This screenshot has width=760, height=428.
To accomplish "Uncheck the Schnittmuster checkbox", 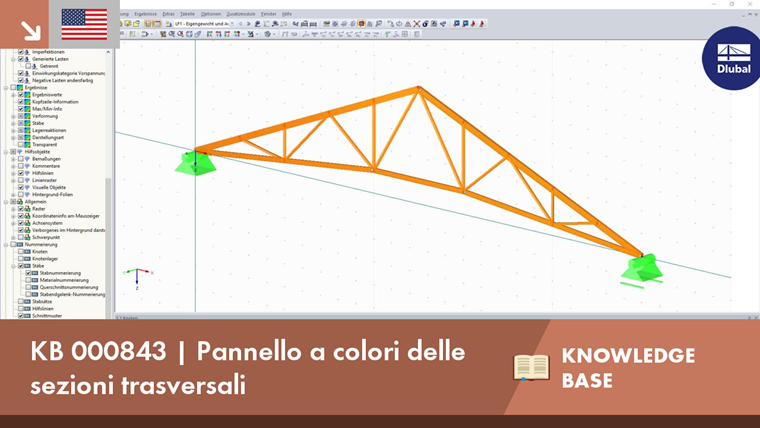I will 21,316.
